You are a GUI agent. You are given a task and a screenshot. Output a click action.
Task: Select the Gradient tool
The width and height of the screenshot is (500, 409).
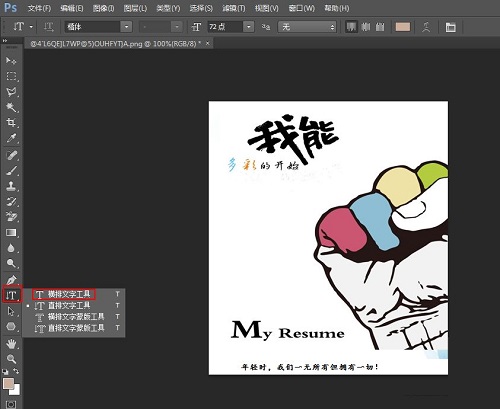click(x=11, y=232)
